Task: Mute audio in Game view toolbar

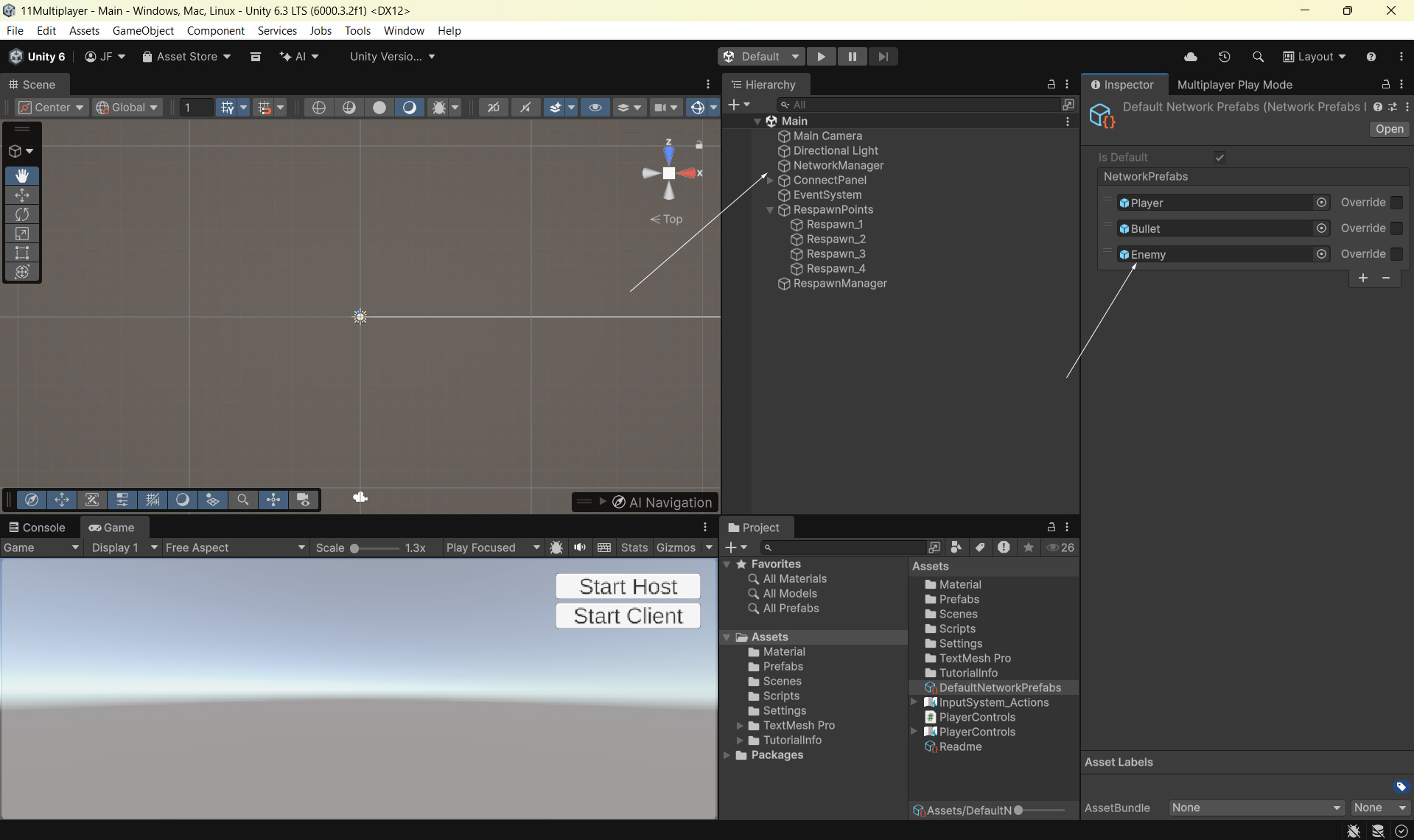Action: click(x=580, y=547)
